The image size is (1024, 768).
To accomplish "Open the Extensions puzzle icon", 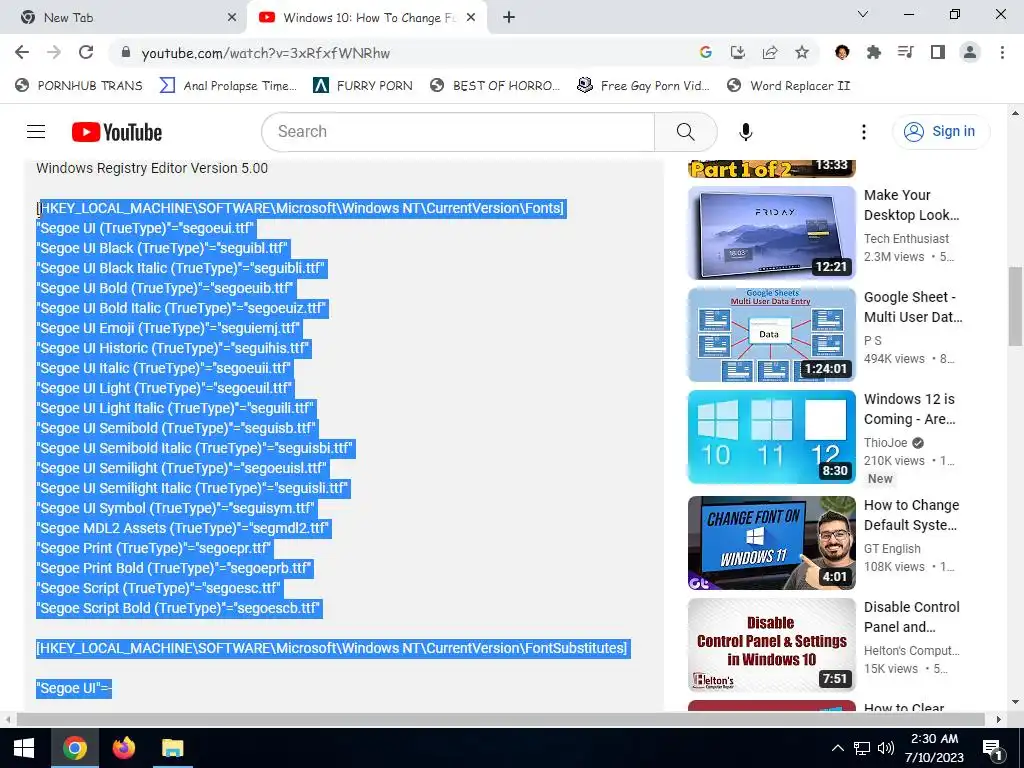I will (x=874, y=52).
